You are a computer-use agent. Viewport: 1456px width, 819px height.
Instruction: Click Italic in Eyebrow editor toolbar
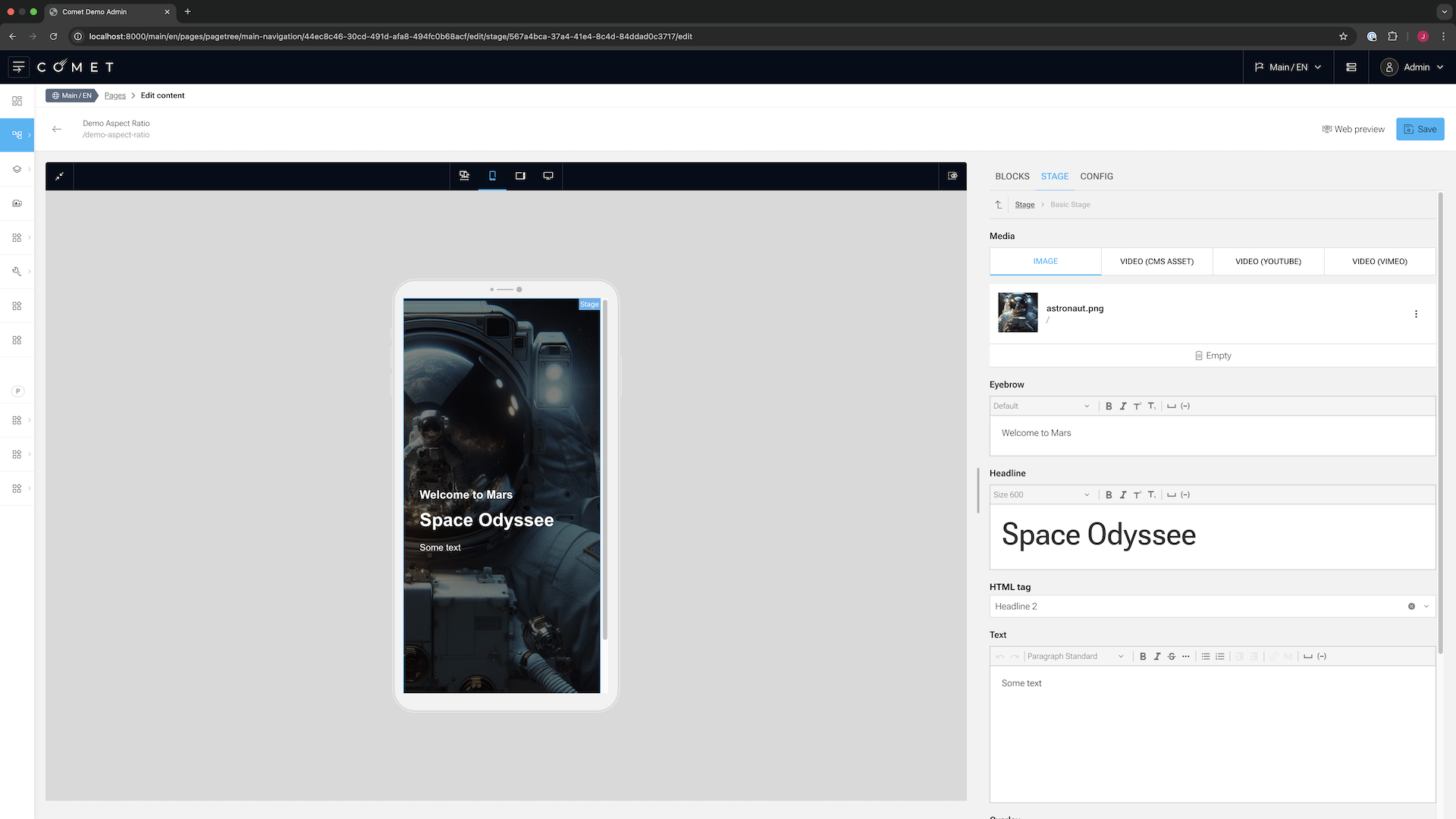click(x=1123, y=406)
